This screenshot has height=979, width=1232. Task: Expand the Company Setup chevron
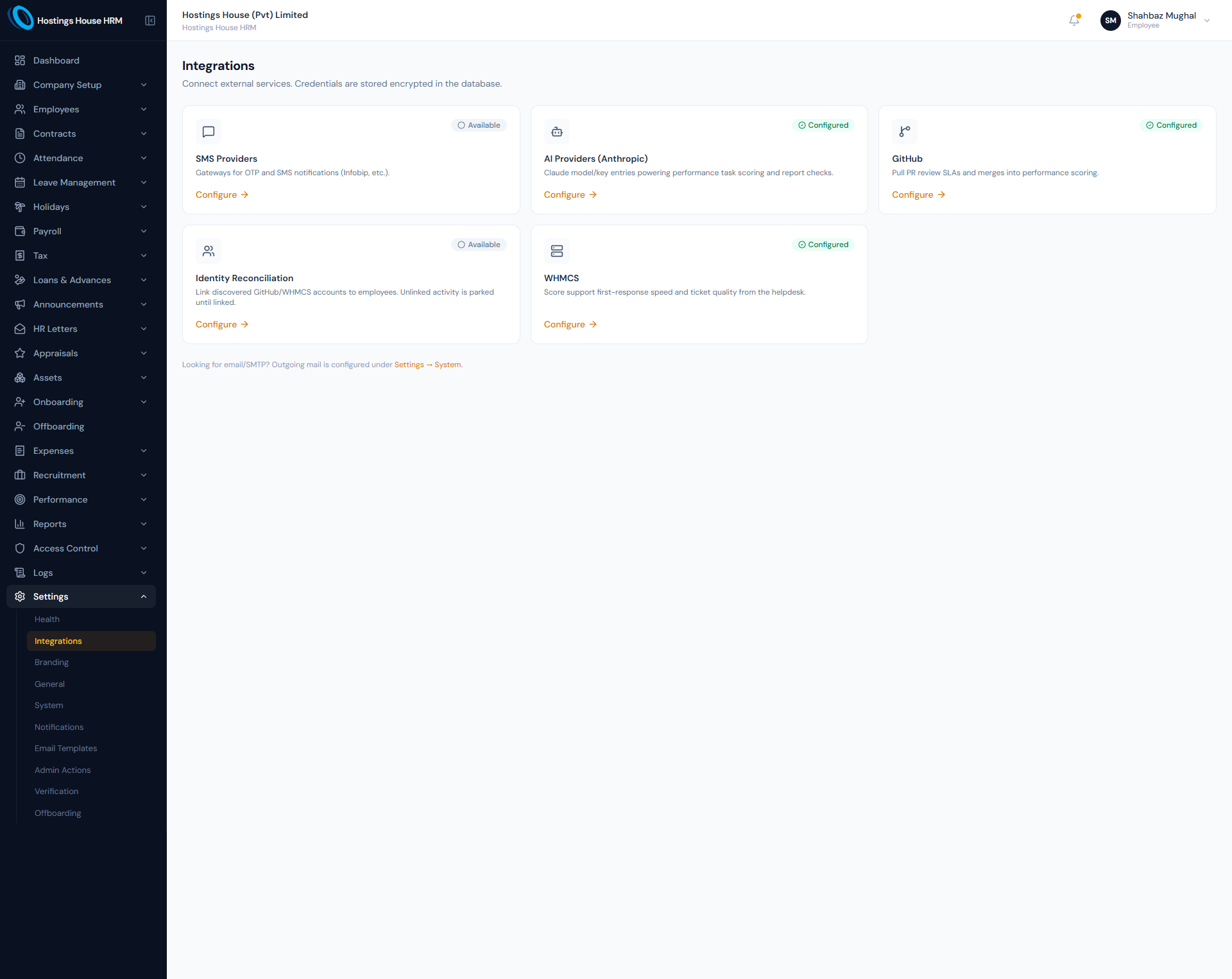coord(144,85)
